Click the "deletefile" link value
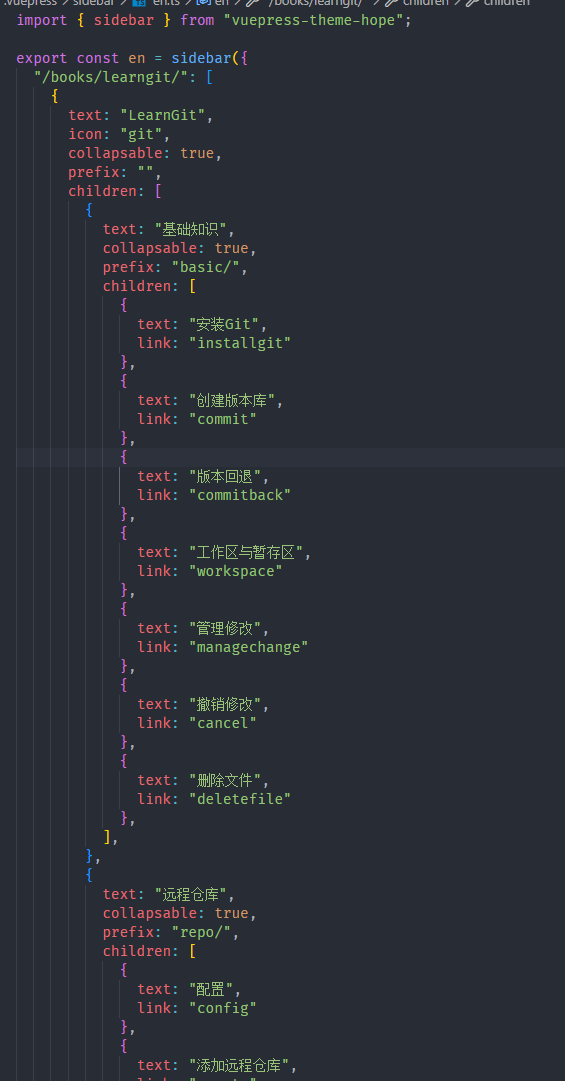This screenshot has height=1081, width=565. tap(240, 799)
